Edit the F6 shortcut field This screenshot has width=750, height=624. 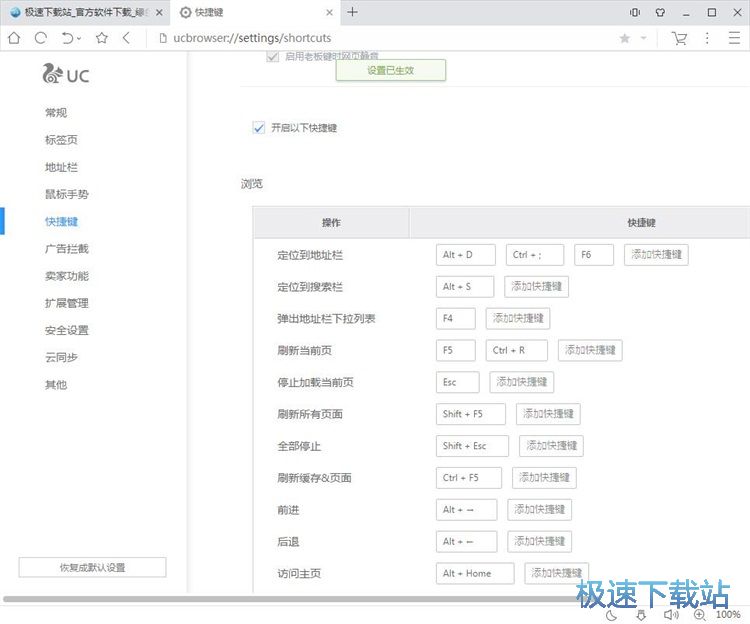tap(594, 255)
